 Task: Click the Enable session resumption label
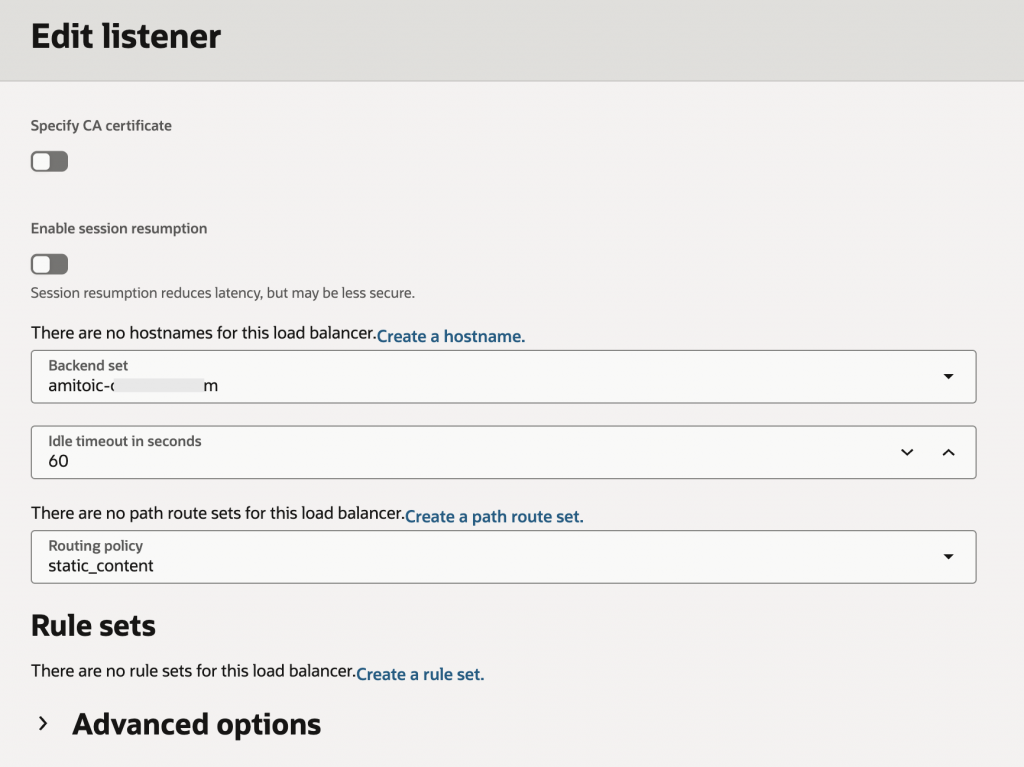pos(119,228)
